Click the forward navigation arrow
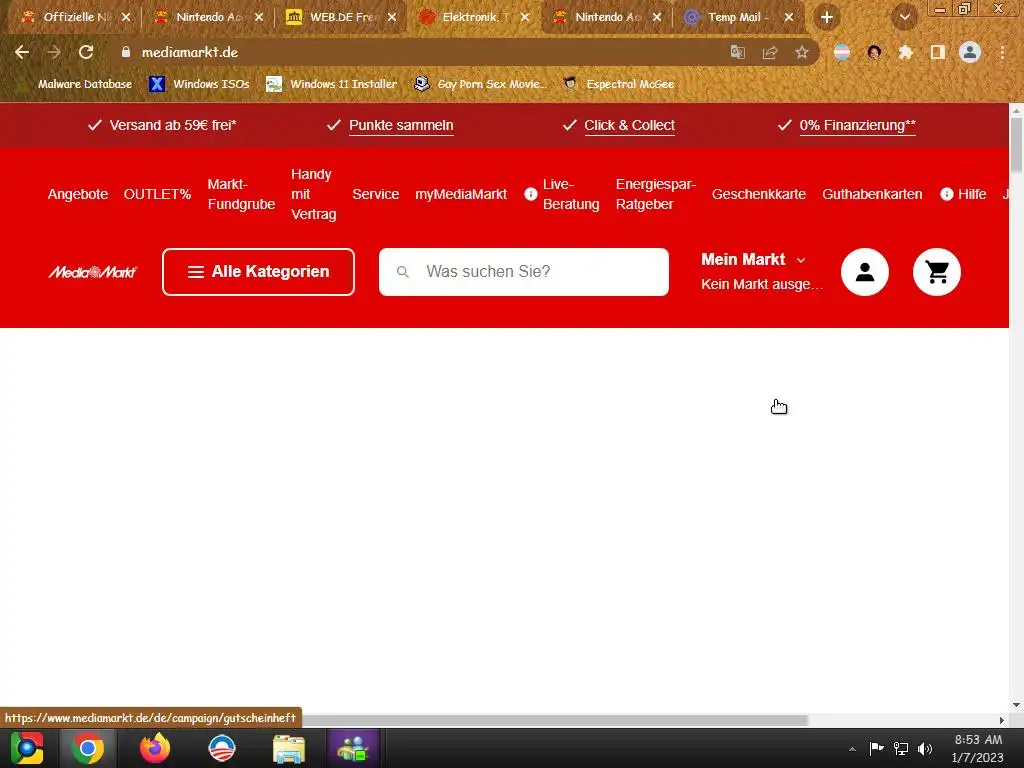The image size is (1024, 768). click(54, 52)
